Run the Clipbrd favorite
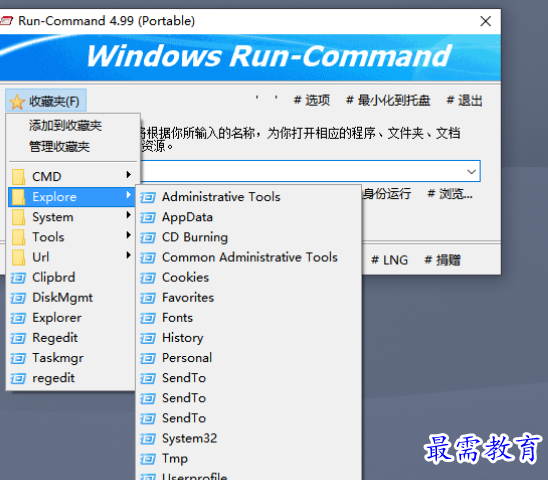Viewport: 548px width, 480px height. click(72, 278)
